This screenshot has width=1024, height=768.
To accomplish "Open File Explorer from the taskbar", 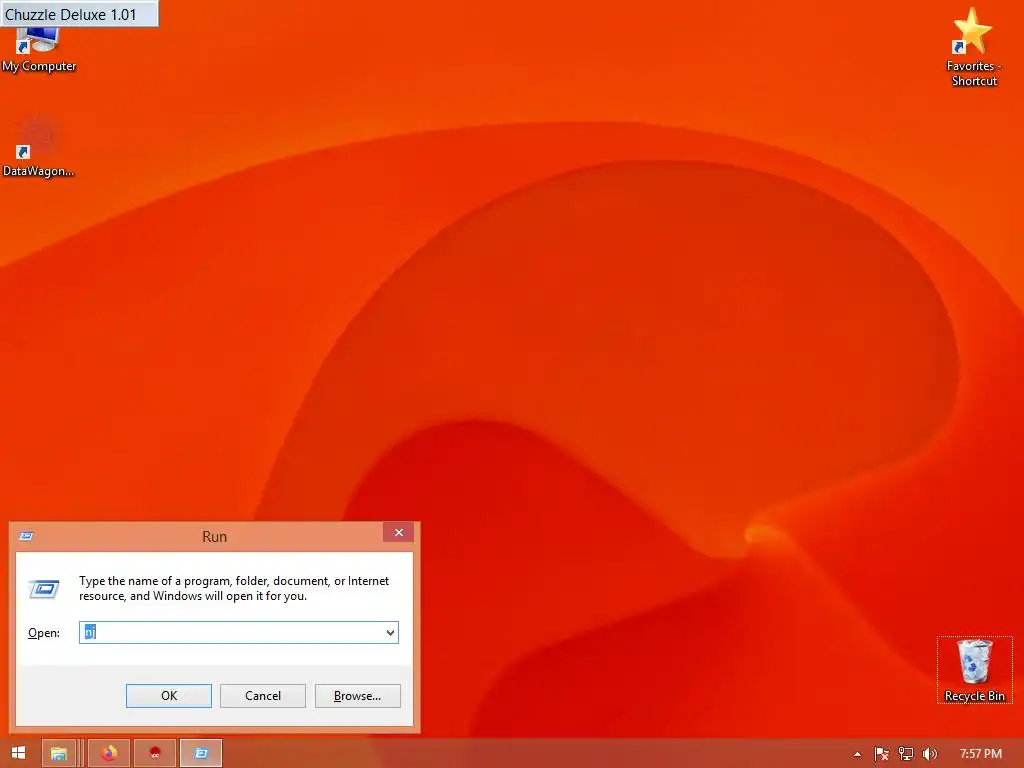I will point(59,754).
